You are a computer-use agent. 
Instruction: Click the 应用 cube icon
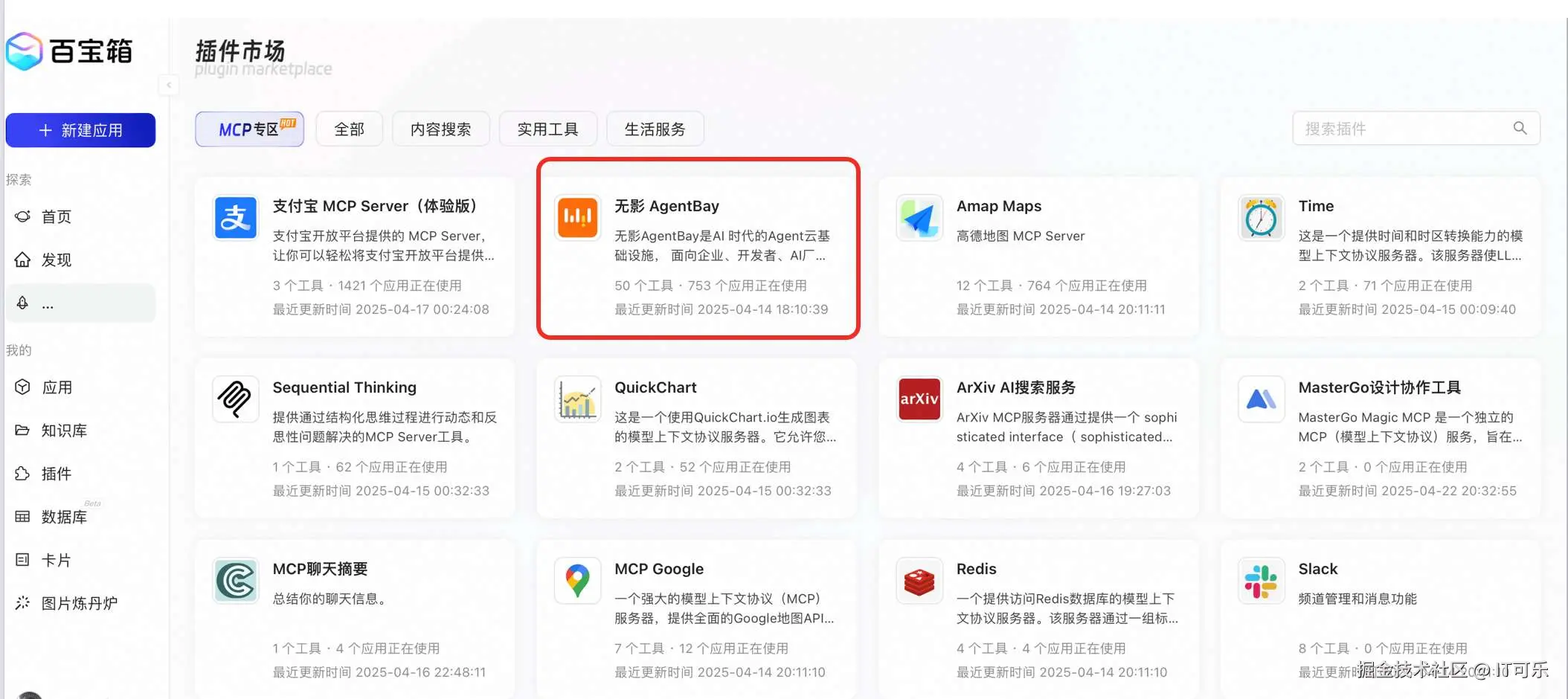[x=23, y=387]
